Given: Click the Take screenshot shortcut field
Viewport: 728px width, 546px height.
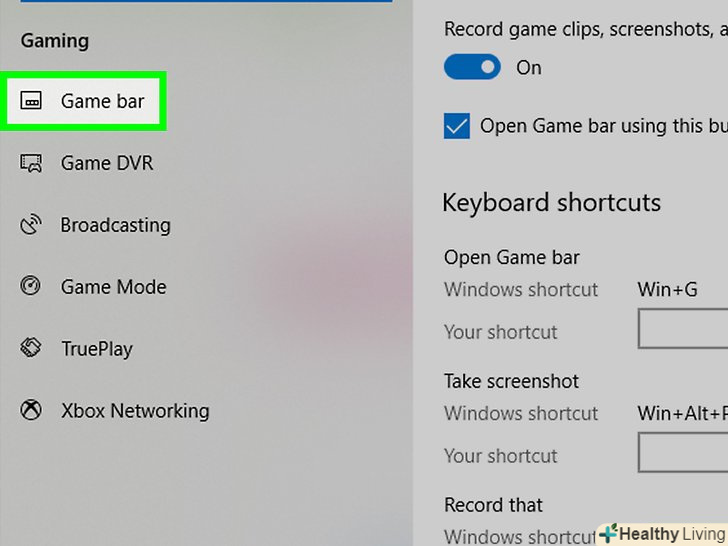Looking at the screenshot, I should tap(683, 452).
